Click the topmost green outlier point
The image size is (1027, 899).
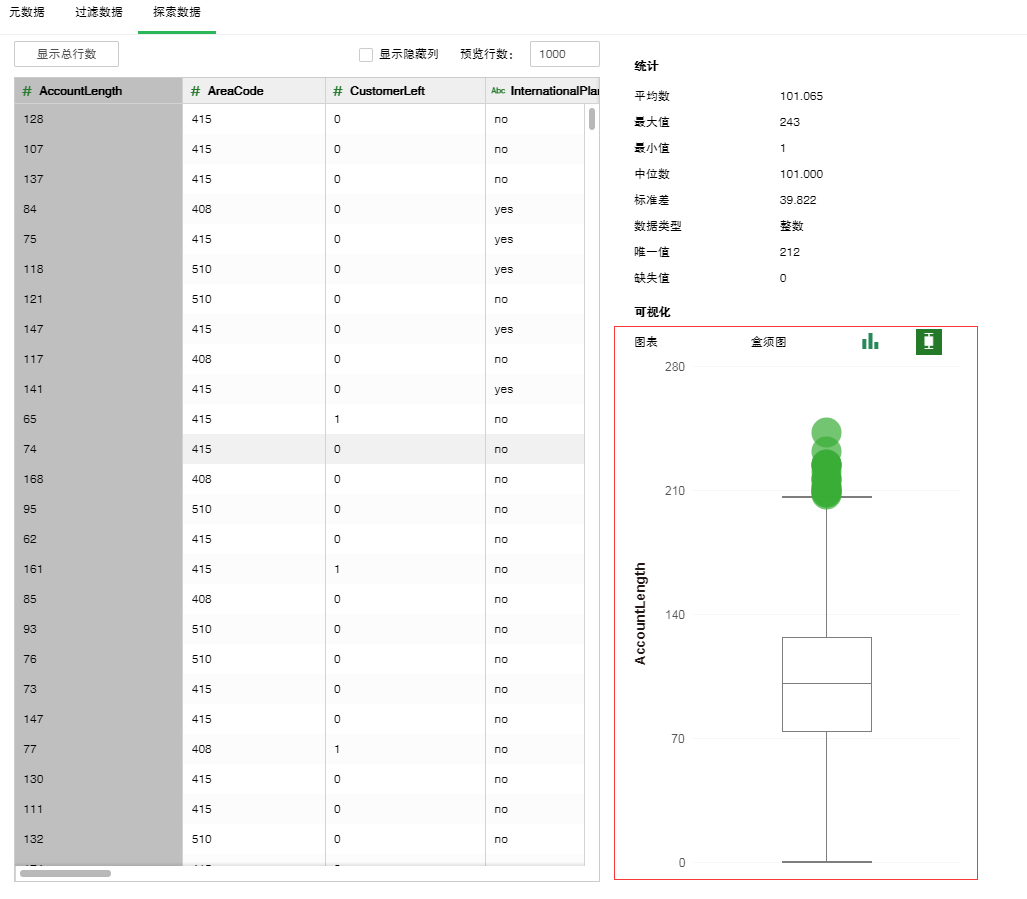point(826,431)
